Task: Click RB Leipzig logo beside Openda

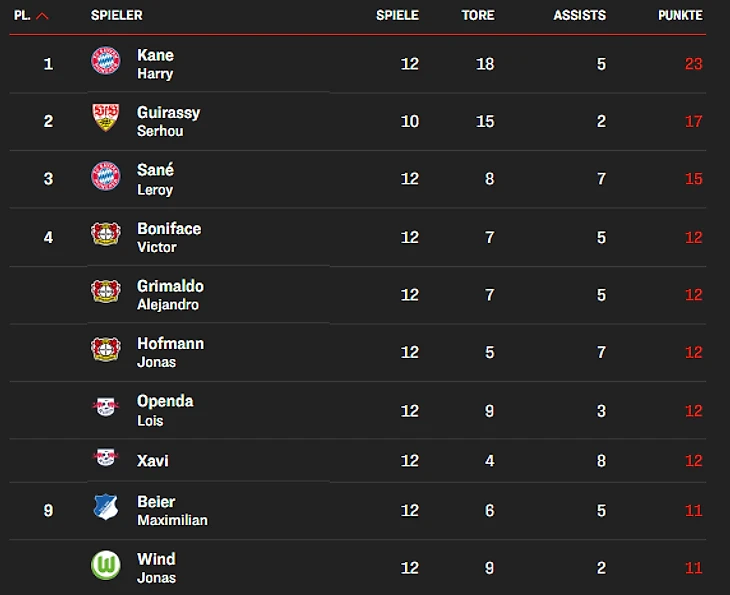Action: [105, 407]
